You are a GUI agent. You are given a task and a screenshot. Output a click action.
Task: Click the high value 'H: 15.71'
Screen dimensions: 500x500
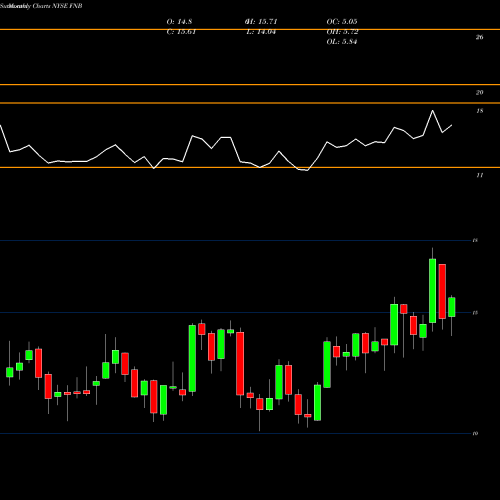point(261,22)
